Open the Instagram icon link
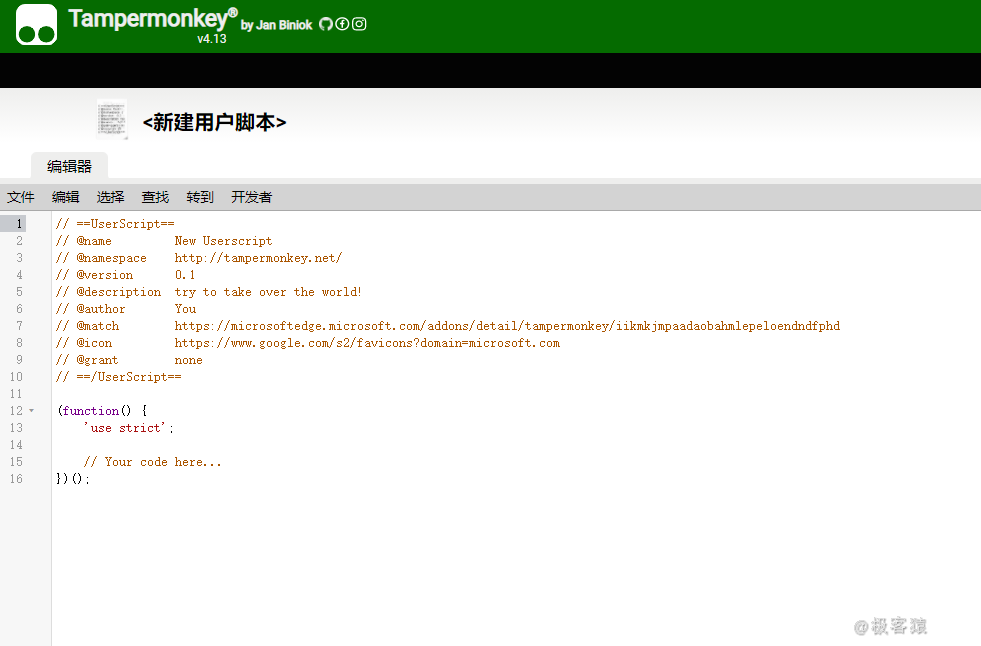This screenshot has height=646, width=981. point(359,24)
